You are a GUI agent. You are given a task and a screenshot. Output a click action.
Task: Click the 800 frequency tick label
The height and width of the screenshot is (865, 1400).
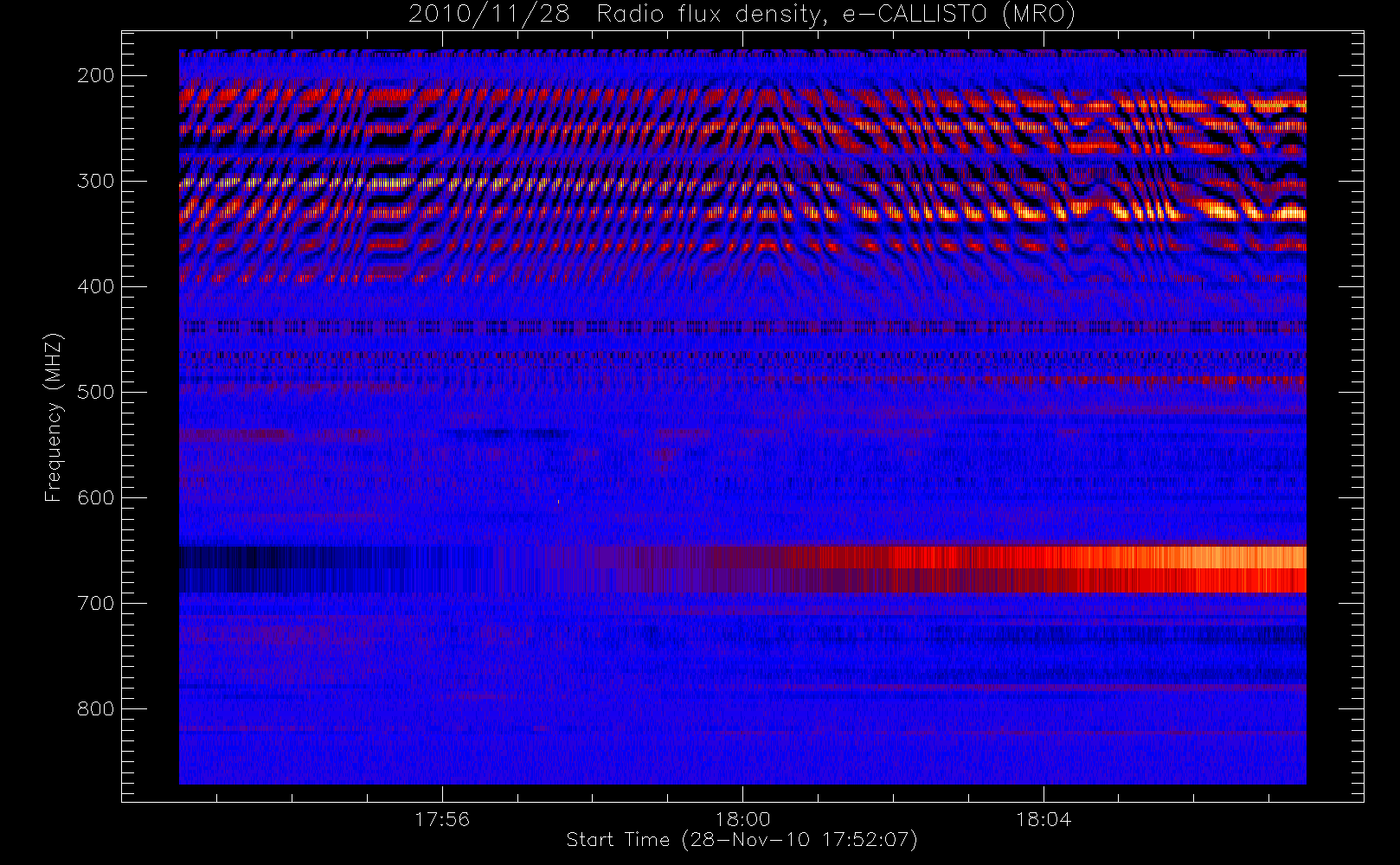(x=96, y=708)
